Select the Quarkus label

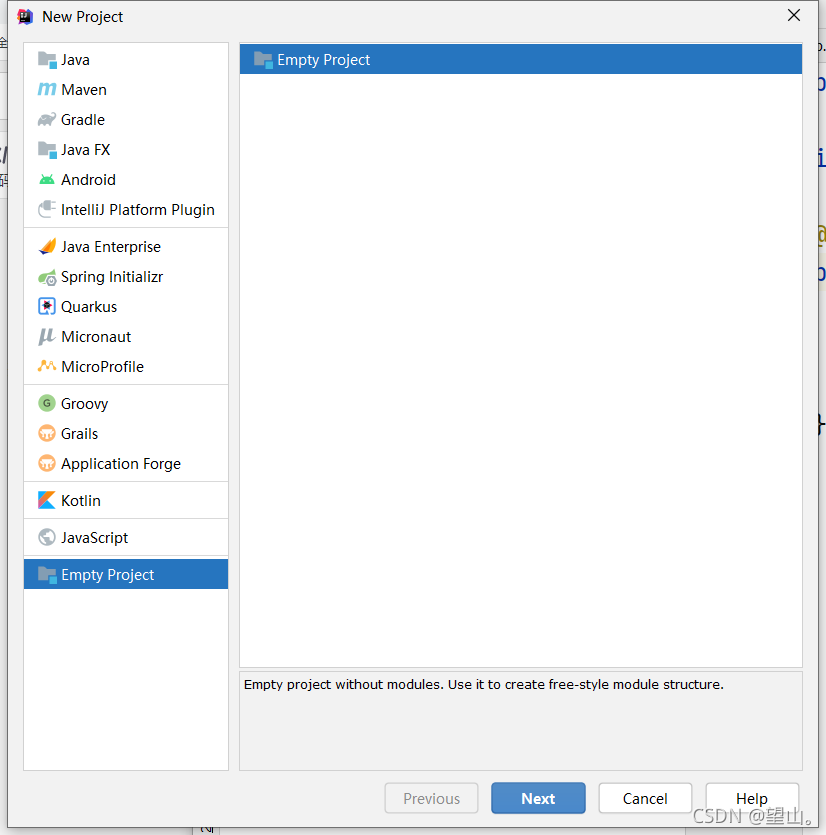89,307
